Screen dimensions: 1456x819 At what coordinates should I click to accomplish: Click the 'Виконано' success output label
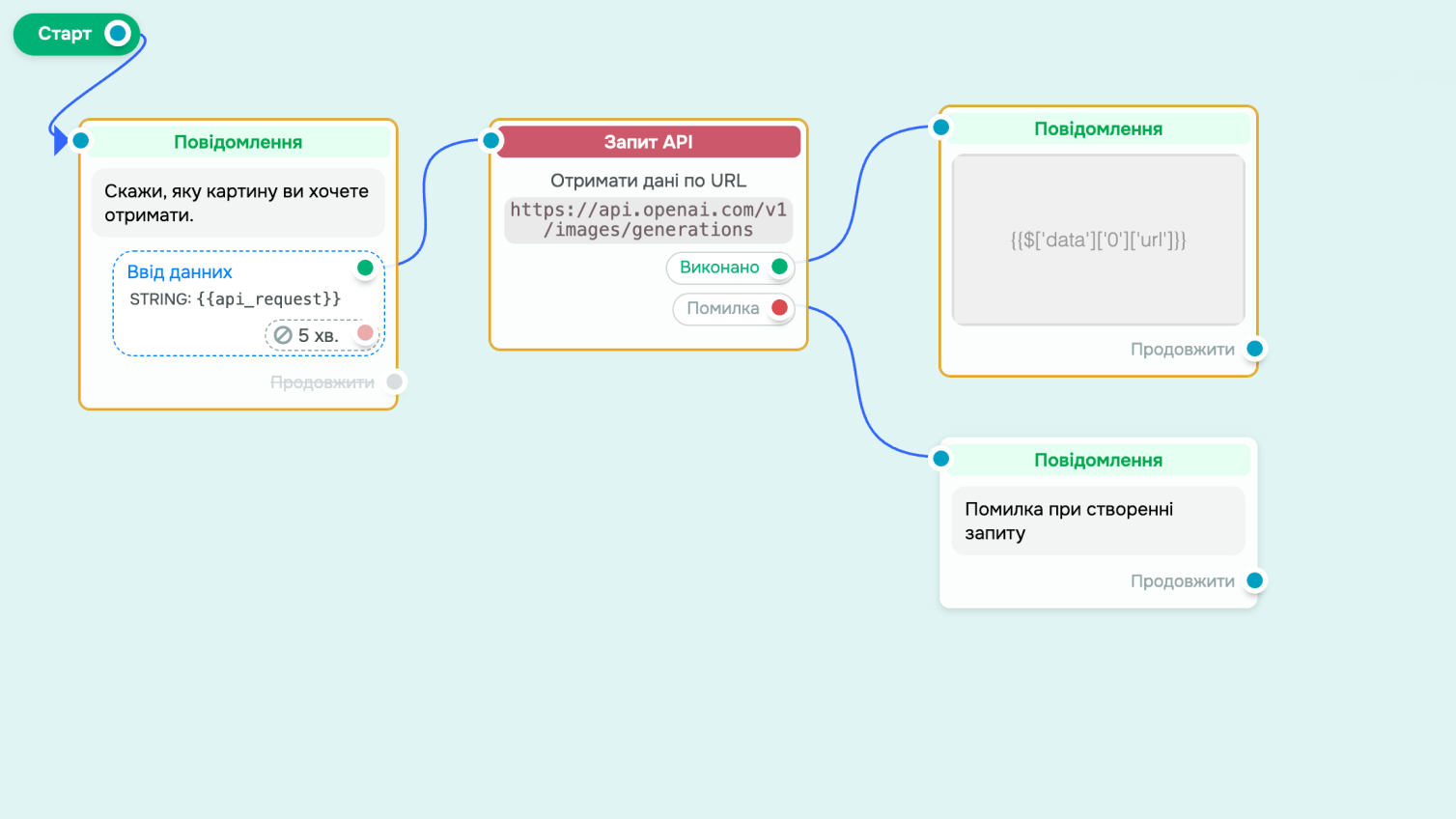click(719, 268)
